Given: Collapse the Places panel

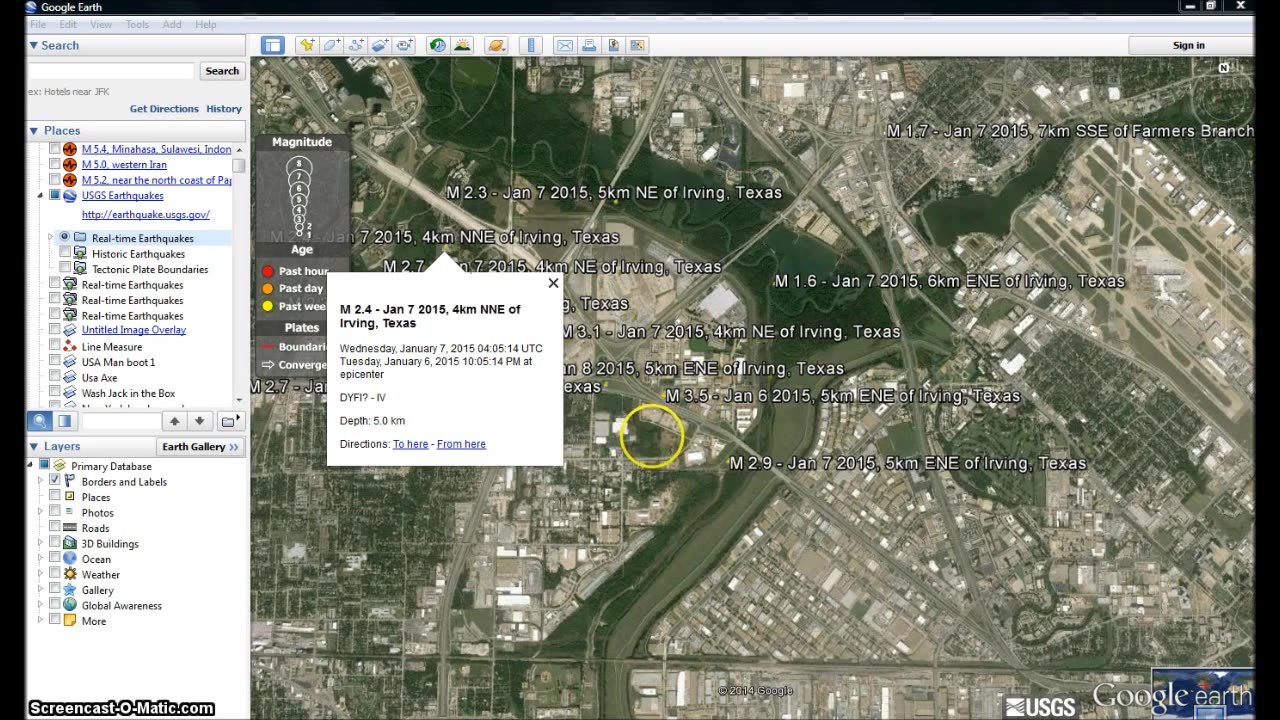Looking at the screenshot, I should (x=34, y=130).
